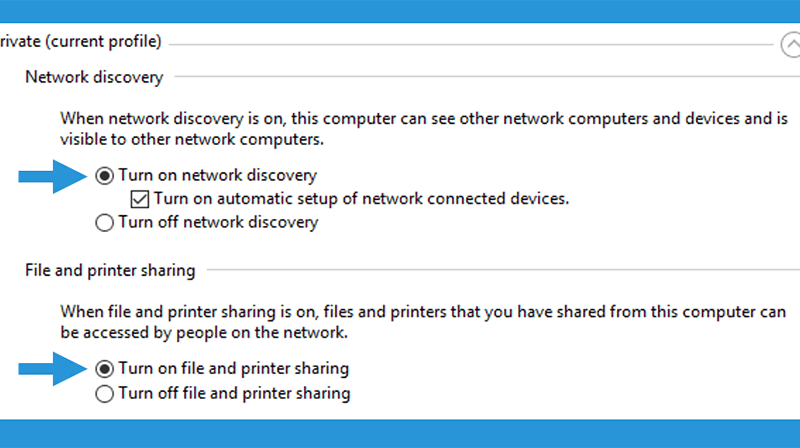Click divider line next to File and printer sharing
The image size is (800, 448).
504,270
